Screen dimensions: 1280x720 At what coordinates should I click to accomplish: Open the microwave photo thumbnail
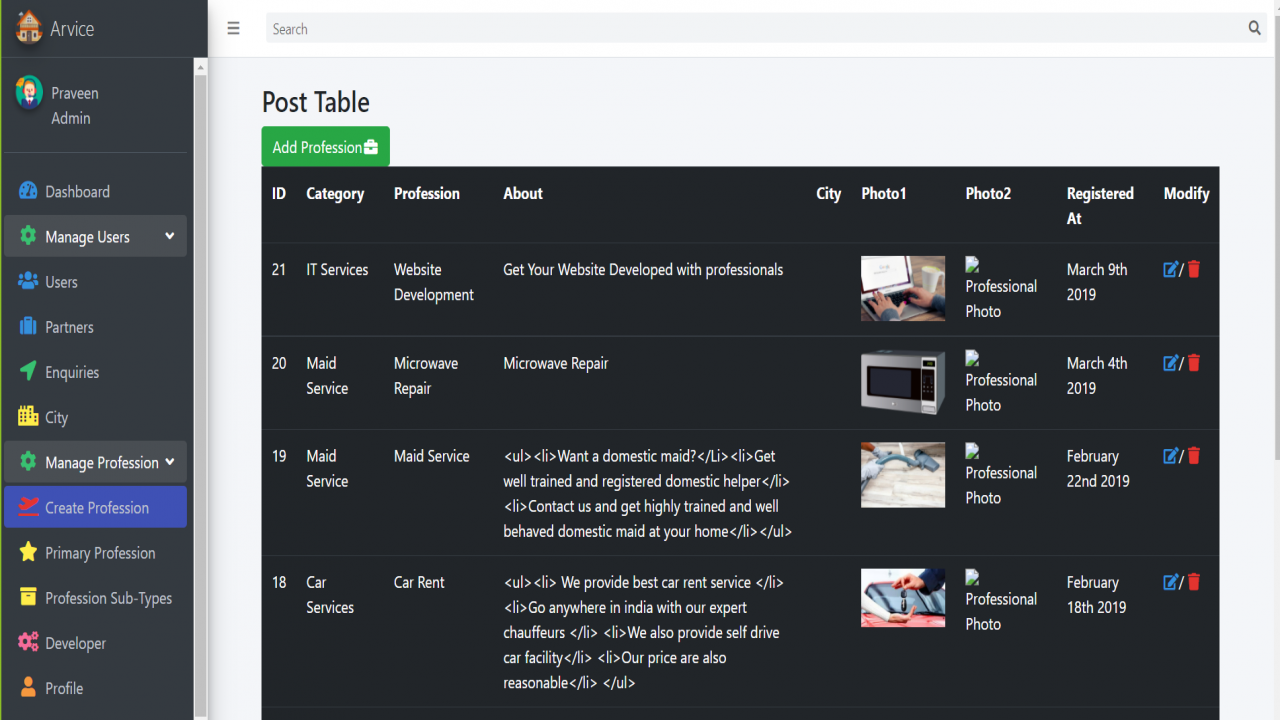903,382
